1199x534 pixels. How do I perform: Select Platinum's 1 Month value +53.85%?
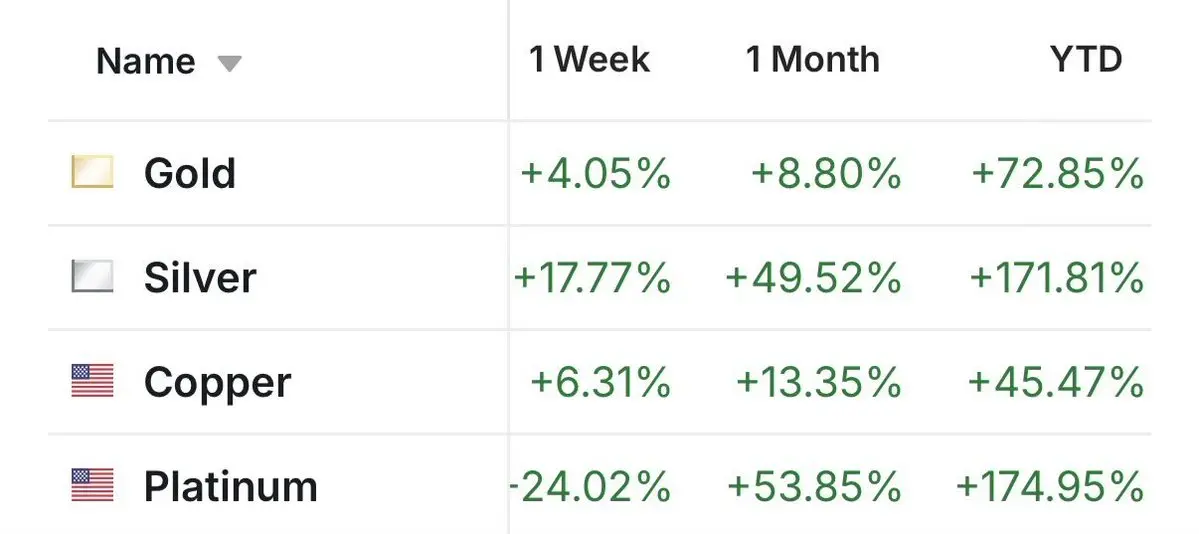click(x=814, y=488)
